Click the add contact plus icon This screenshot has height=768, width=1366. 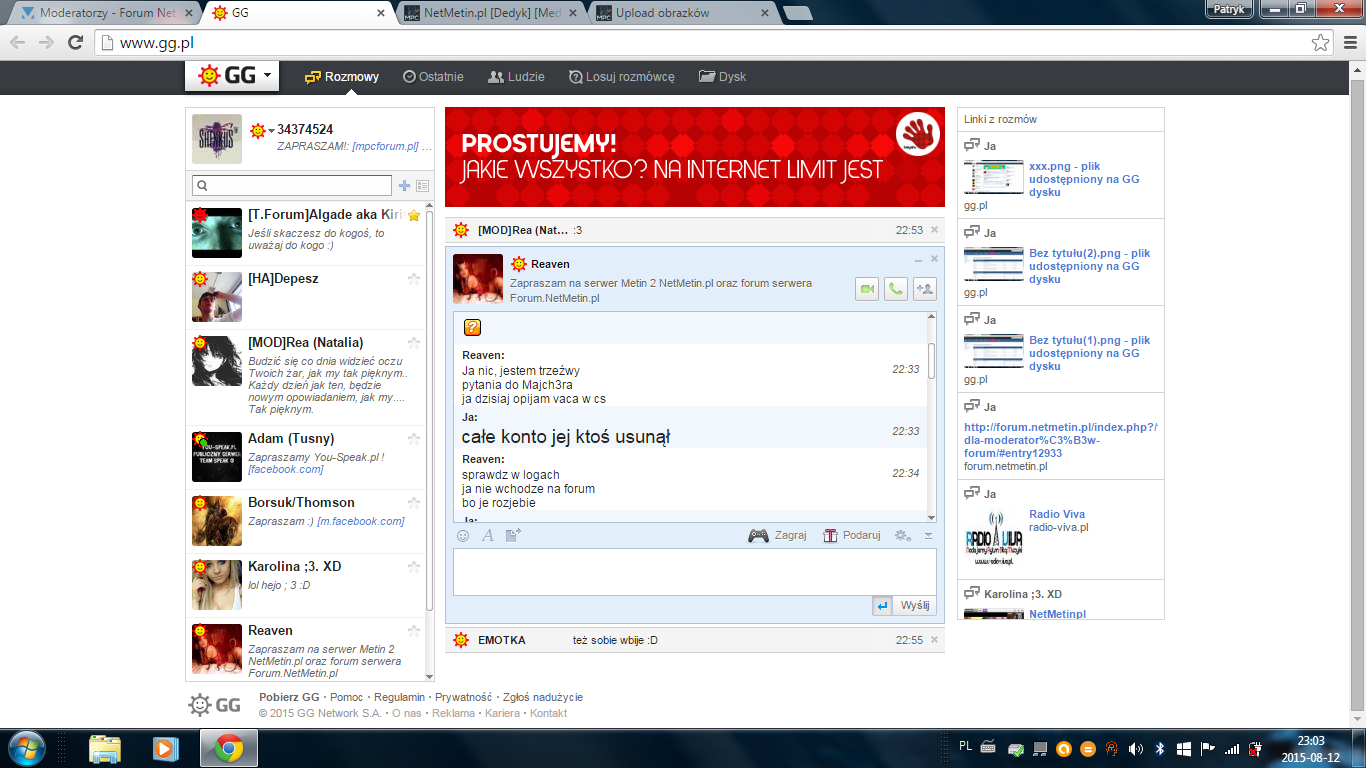[x=404, y=186]
